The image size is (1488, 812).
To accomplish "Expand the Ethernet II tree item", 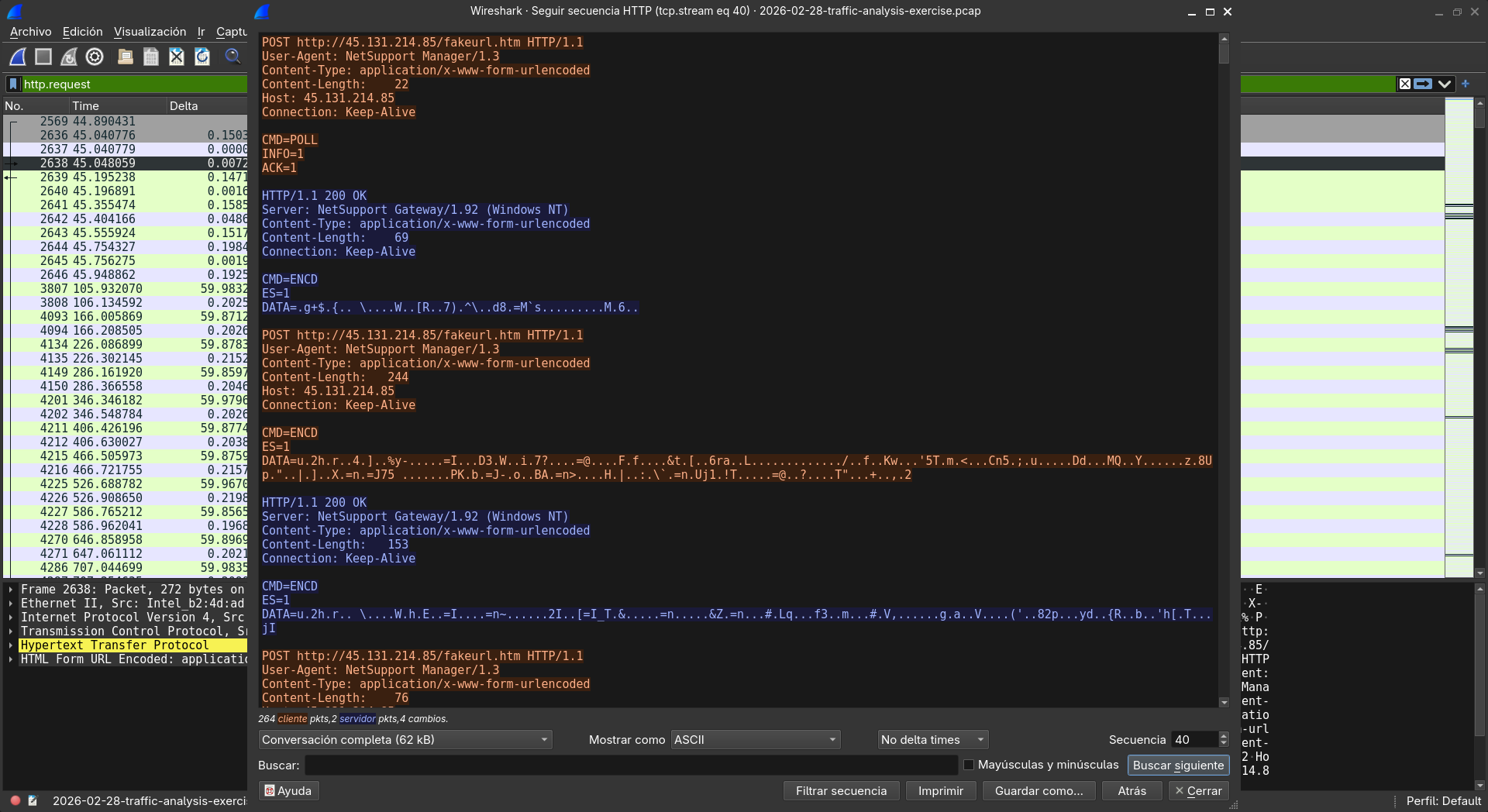I will coord(11,604).
